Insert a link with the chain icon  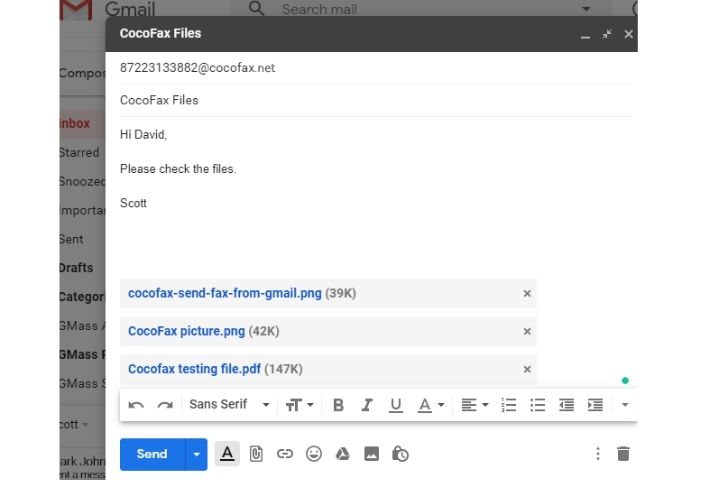(285, 454)
